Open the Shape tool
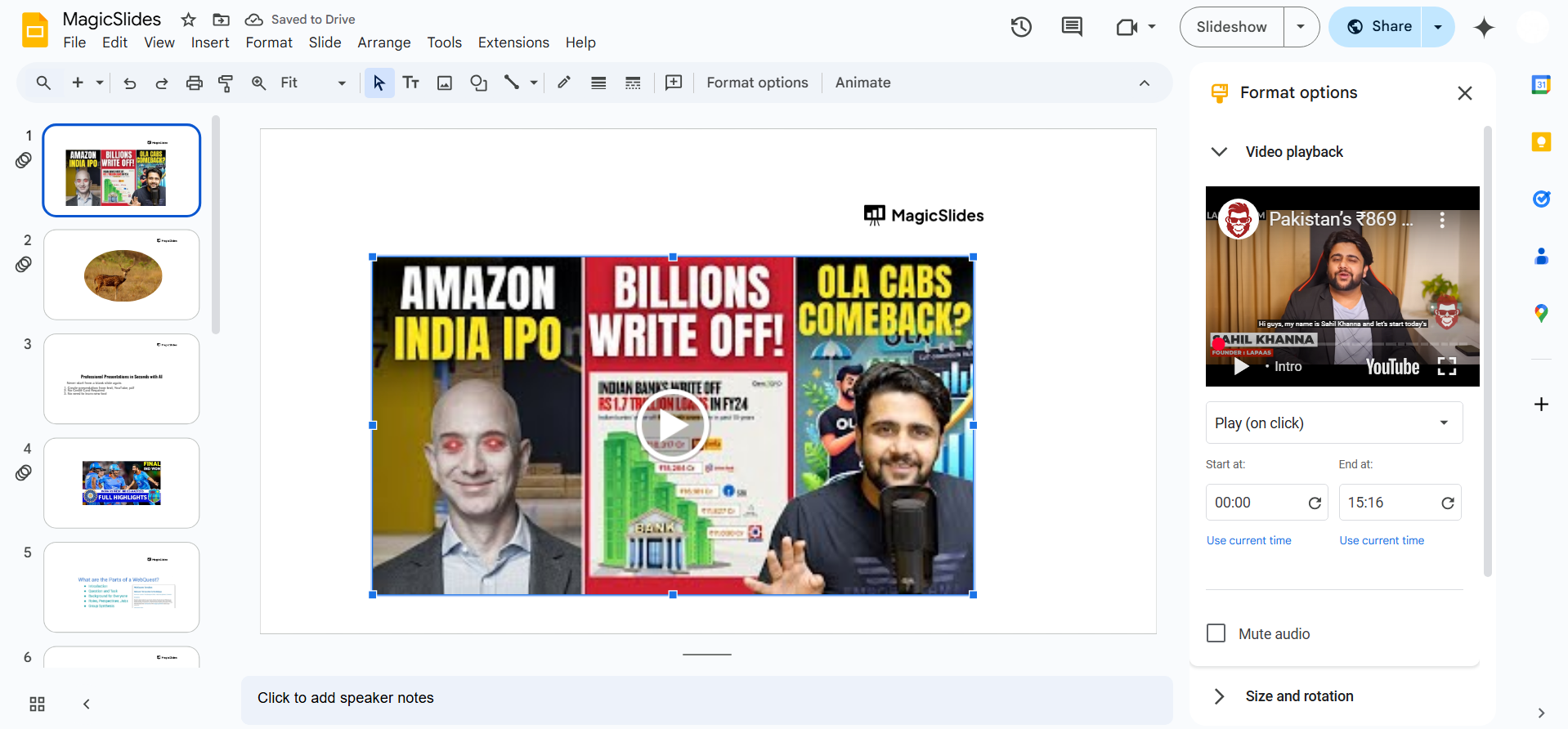Viewport: 1568px width, 729px height. [x=478, y=83]
